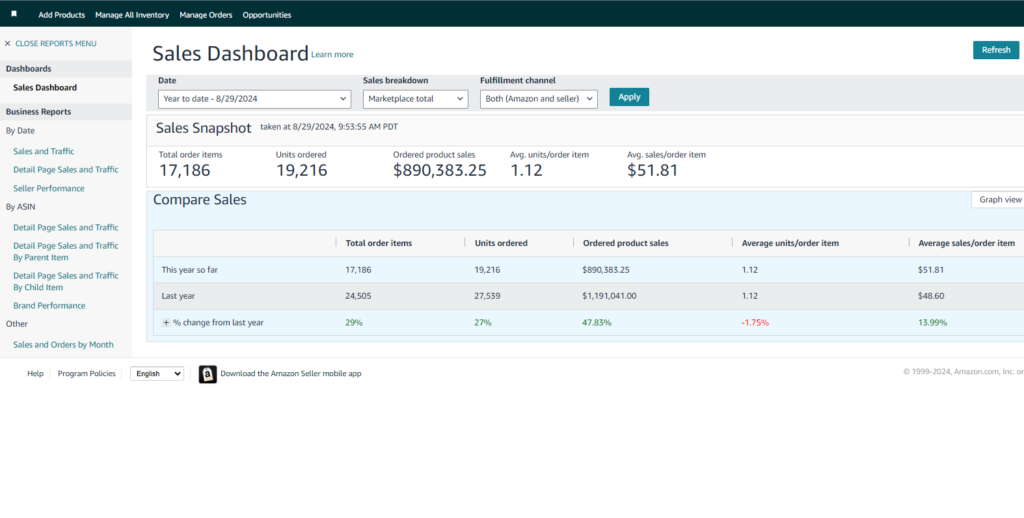Open the Add Products menu
1024x518 pixels.
tap(61, 14)
